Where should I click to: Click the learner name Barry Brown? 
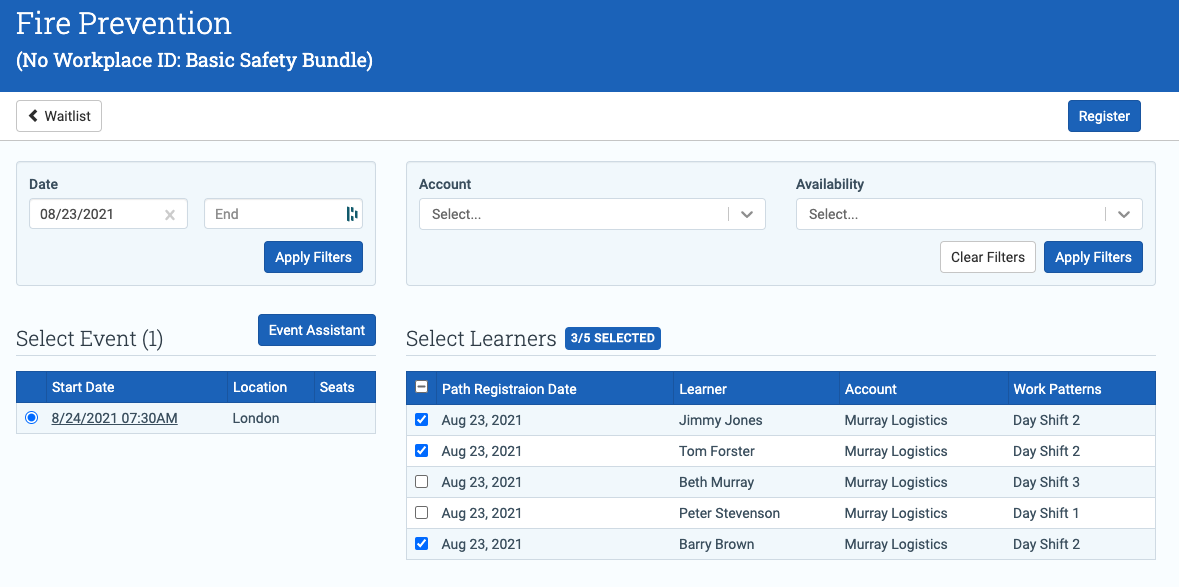[x=716, y=543]
